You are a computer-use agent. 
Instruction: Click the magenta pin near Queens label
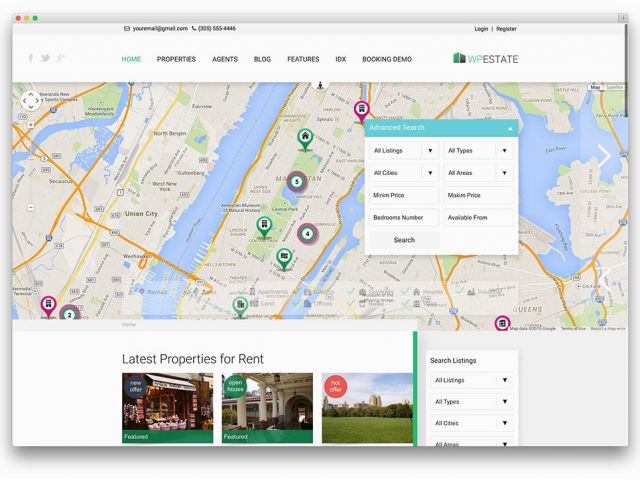click(502, 323)
